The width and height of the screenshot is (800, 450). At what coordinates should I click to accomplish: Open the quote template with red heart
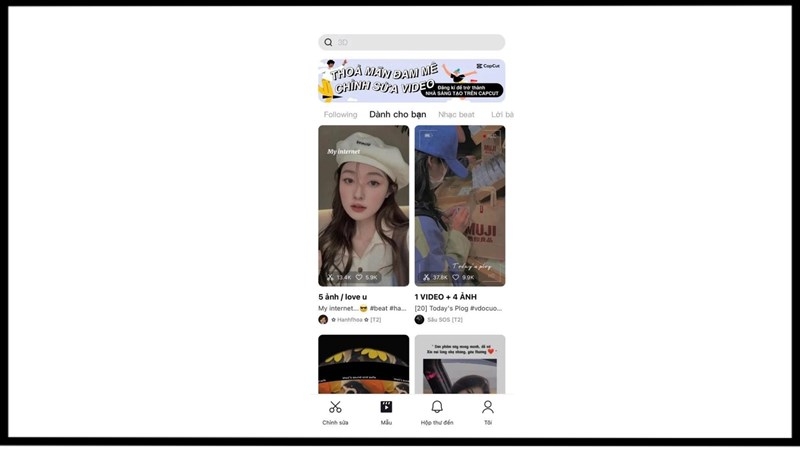click(460, 364)
